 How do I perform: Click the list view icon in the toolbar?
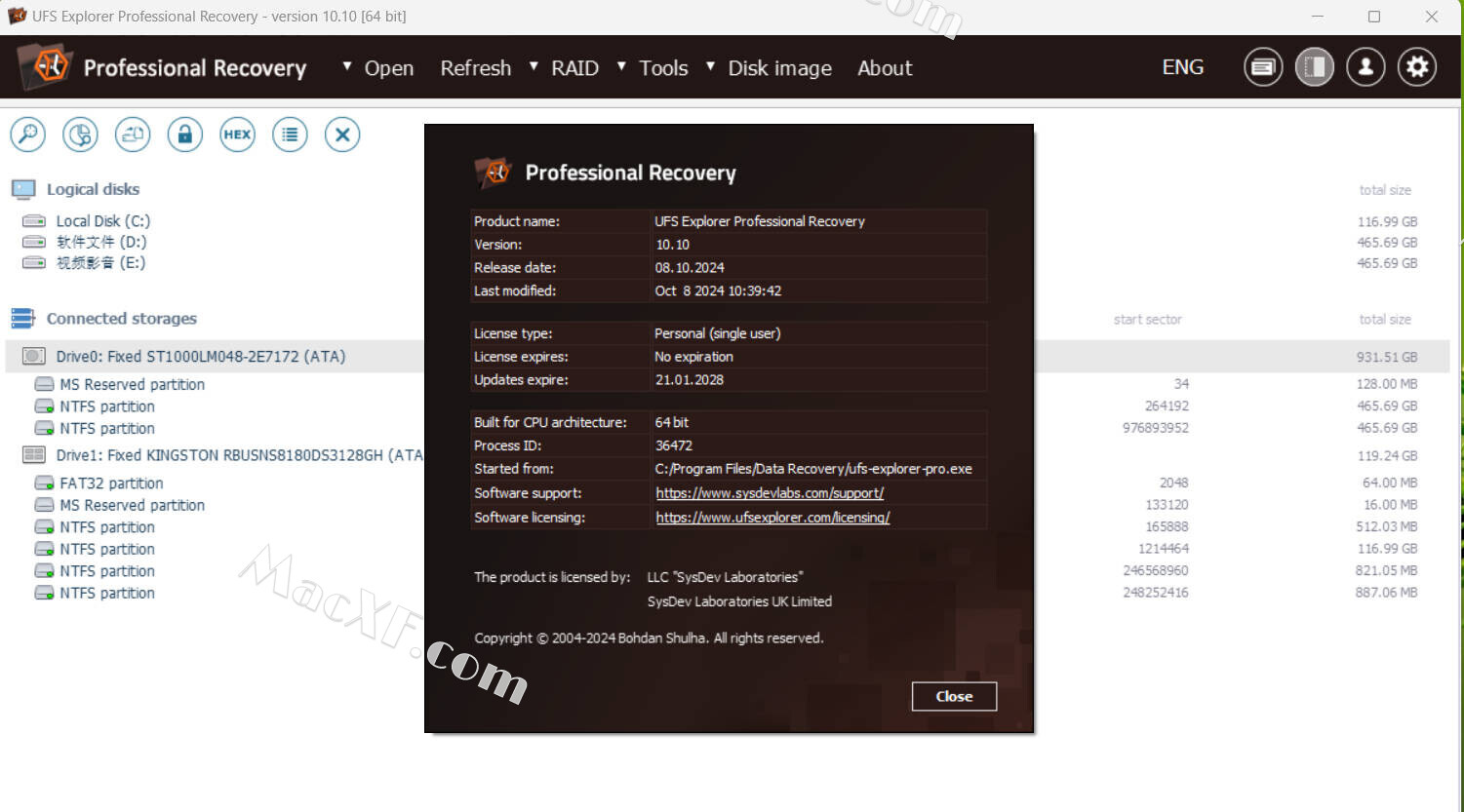pyautogui.click(x=290, y=135)
